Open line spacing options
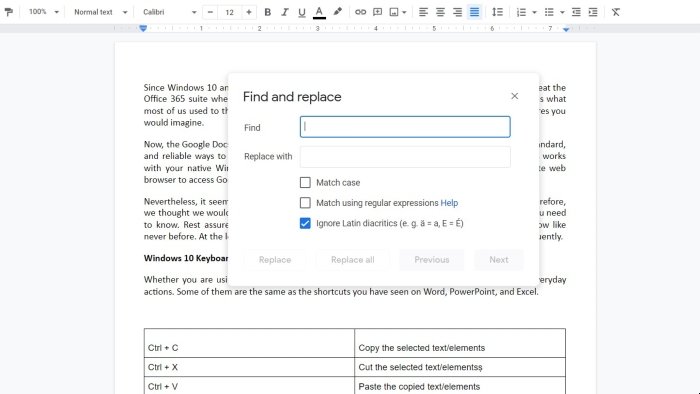Viewport: 700px width, 394px height. tap(497, 12)
